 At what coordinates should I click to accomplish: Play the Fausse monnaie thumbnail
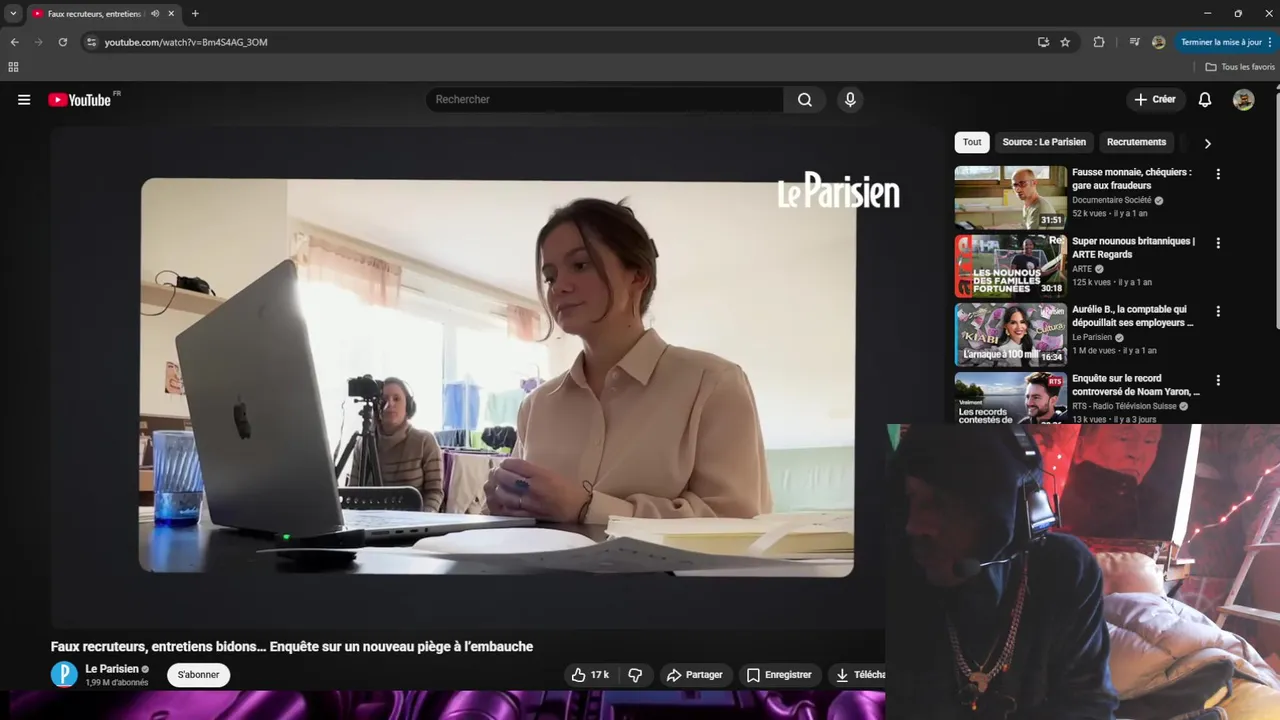pos(1010,197)
